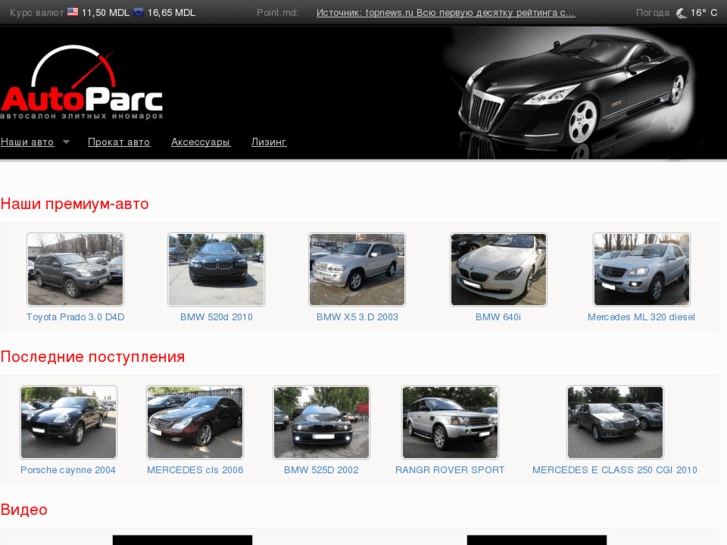This screenshot has width=727, height=545.
Task: Click the Видео section heading
Action: coord(24,510)
